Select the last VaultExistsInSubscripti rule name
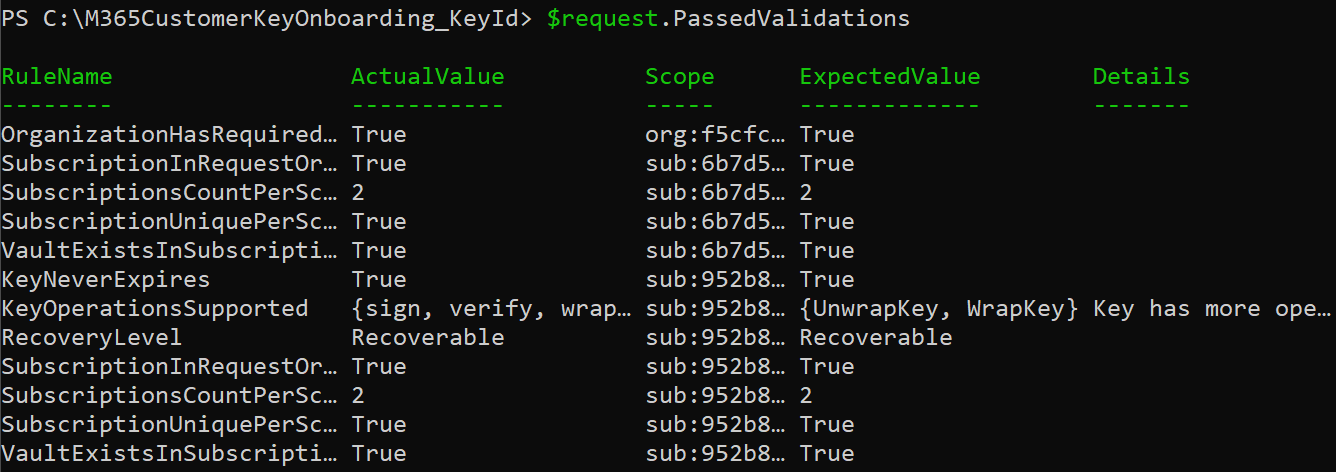The height and width of the screenshot is (472, 1336). tap(169, 454)
